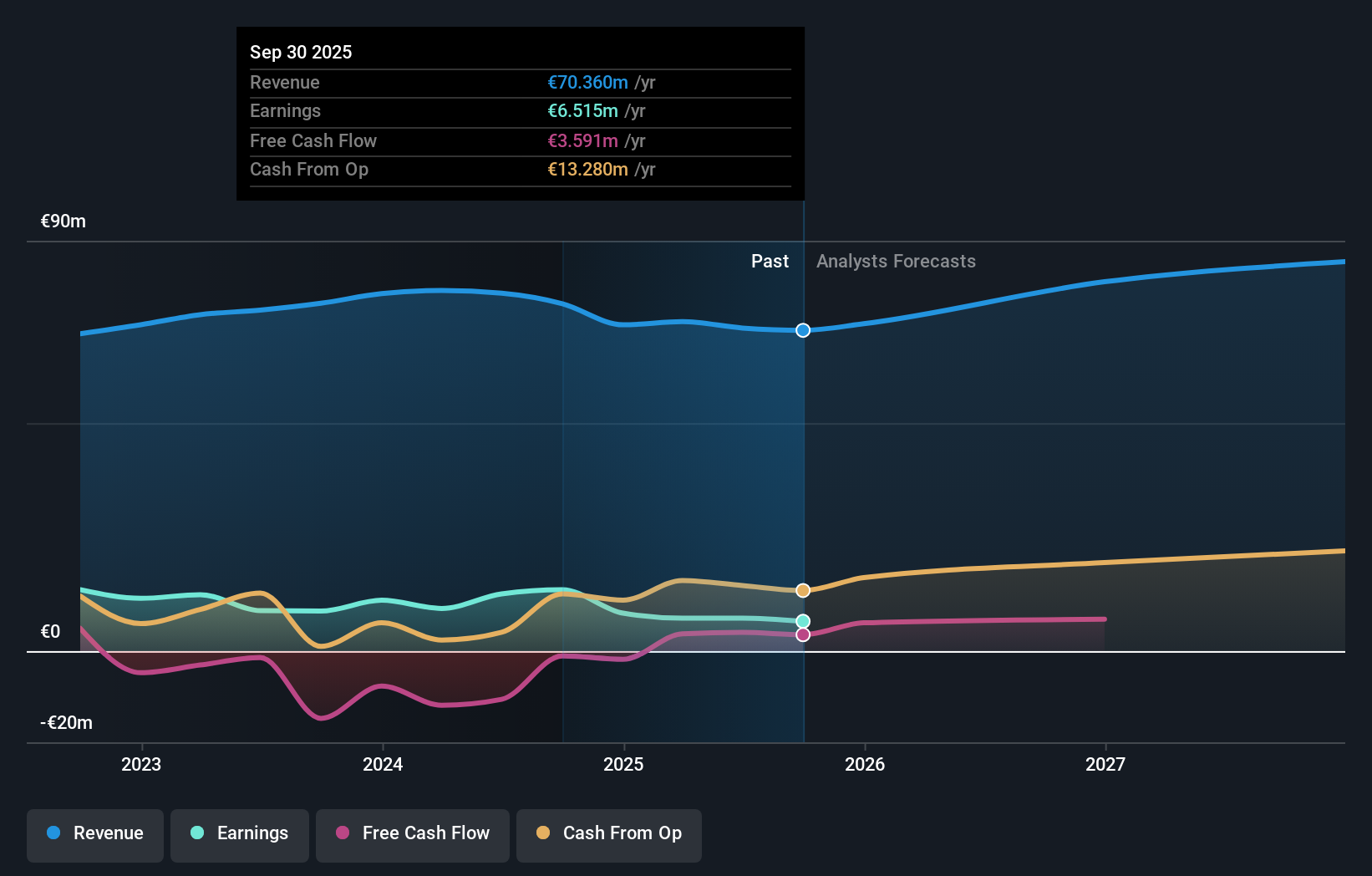Switch to the Past section of chart
The width and height of the screenshot is (1372, 876).
click(x=770, y=261)
